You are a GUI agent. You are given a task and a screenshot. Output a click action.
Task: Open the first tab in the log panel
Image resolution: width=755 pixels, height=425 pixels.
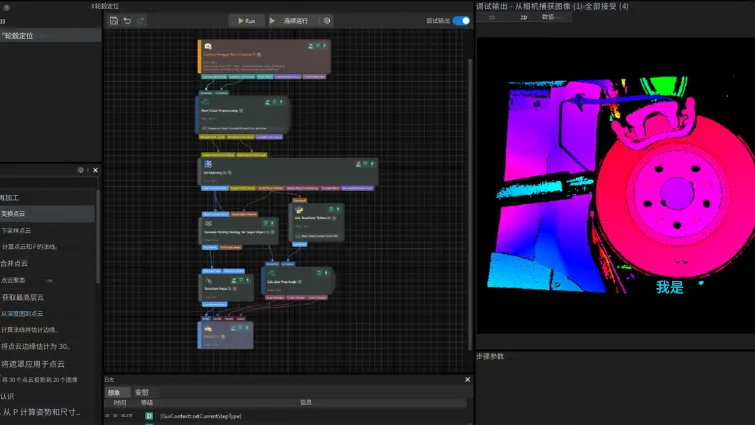(115, 392)
